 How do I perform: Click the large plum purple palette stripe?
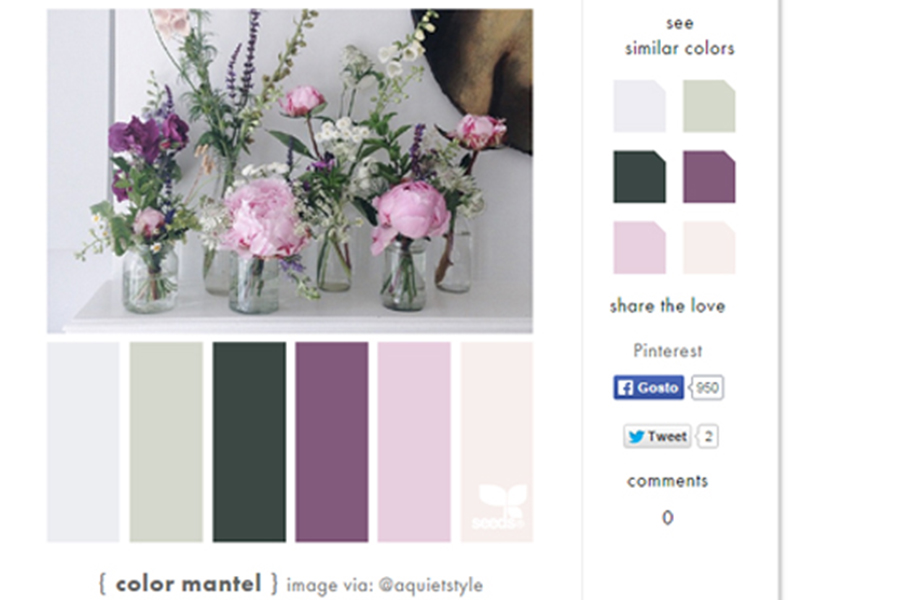point(332,442)
